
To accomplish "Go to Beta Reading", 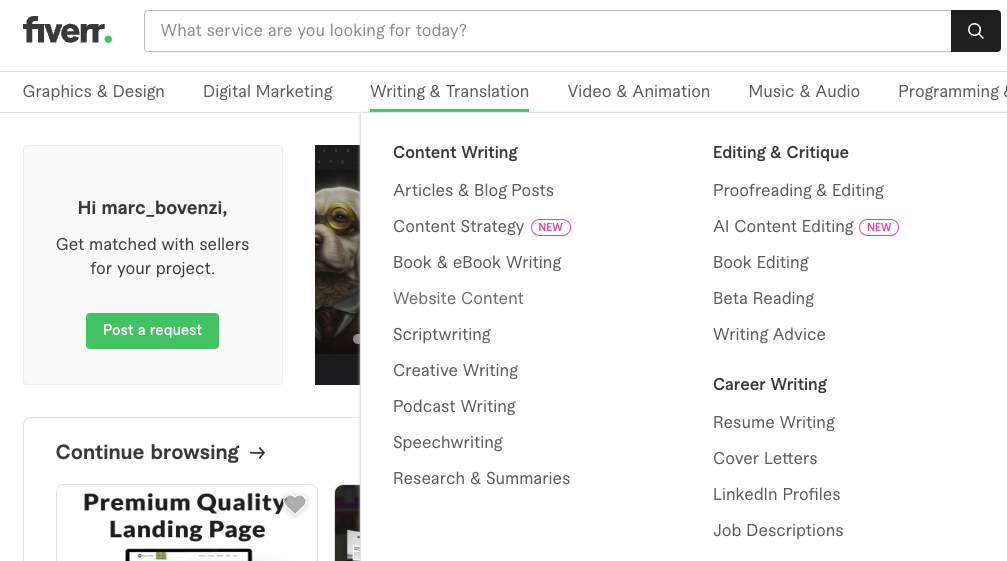I will (764, 298).
